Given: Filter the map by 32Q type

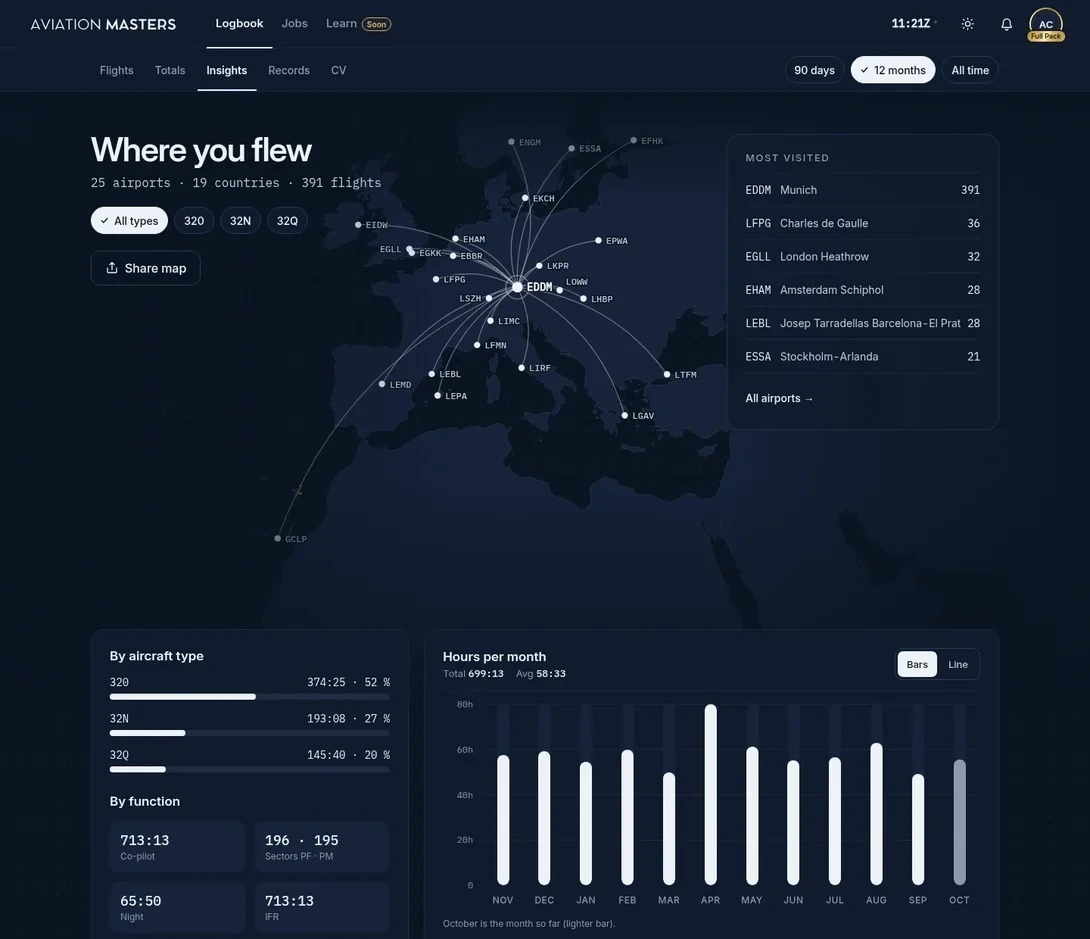Looking at the screenshot, I should coord(287,220).
